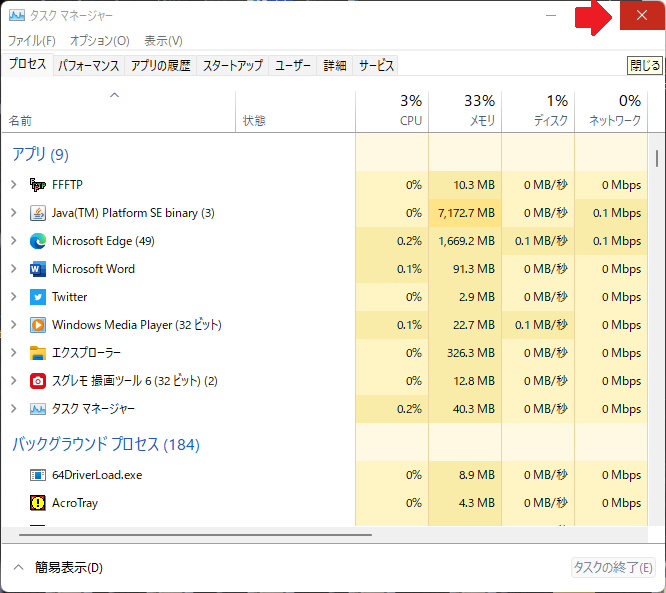Collapse to 簡易表示 using the chevron
Screen dimensions: 666x593
(x=18, y=568)
